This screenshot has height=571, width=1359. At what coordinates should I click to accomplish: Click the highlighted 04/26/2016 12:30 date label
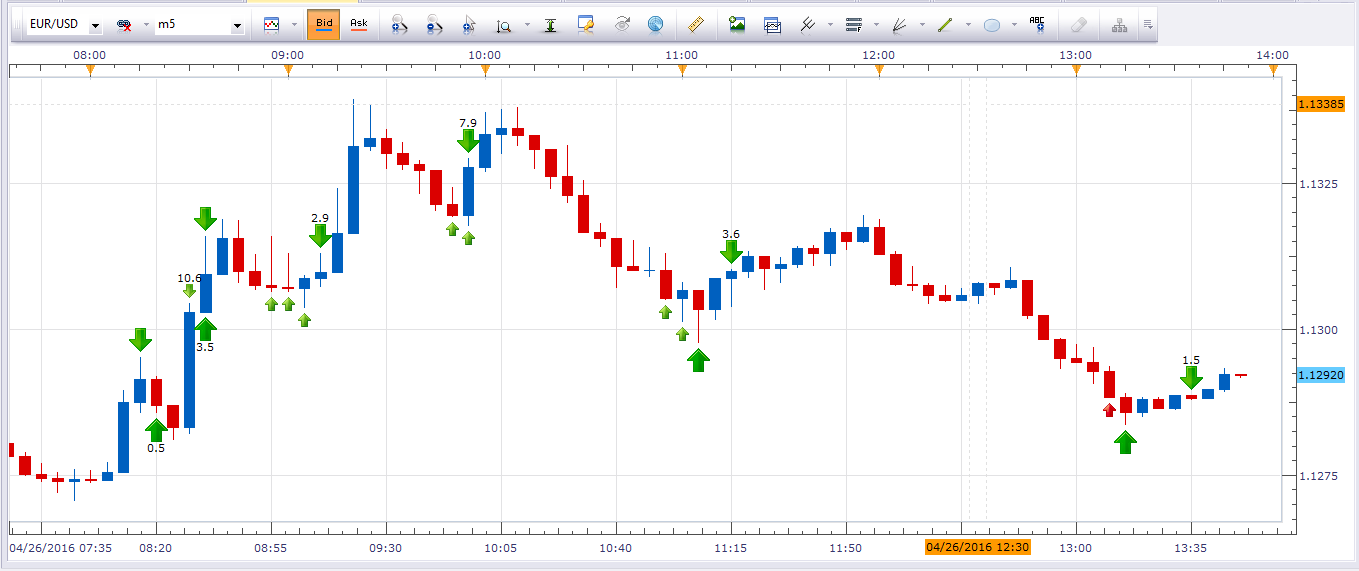click(978, 548)
